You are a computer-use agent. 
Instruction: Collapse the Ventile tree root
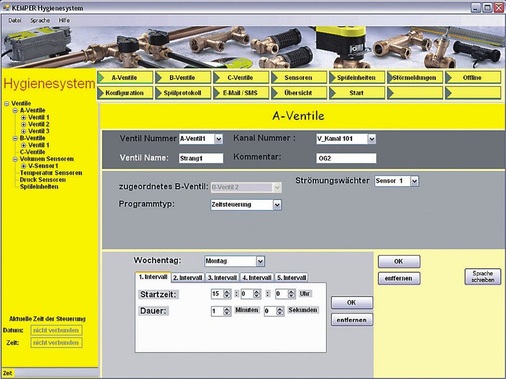point(6,104)
